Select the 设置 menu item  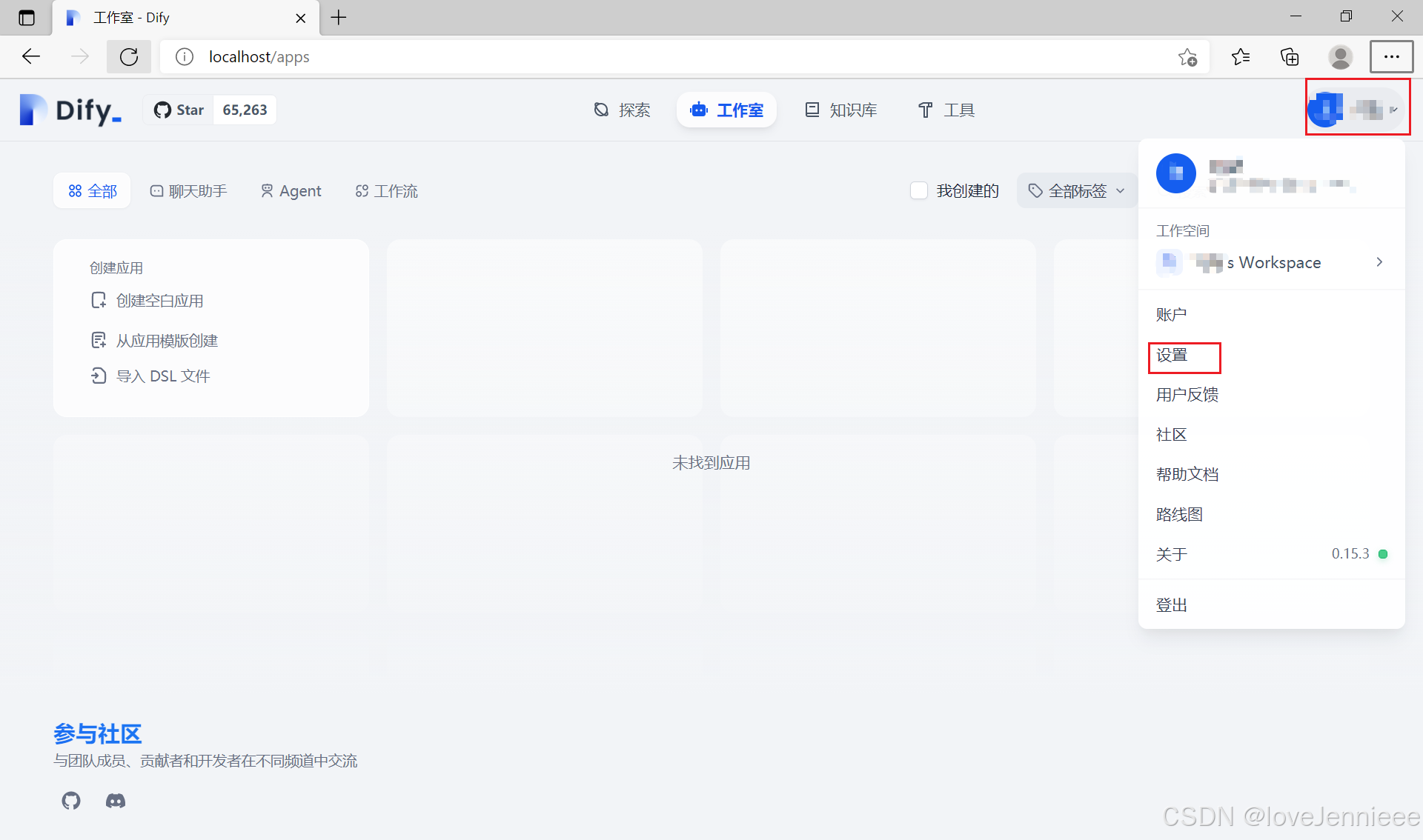(1172, 356)
